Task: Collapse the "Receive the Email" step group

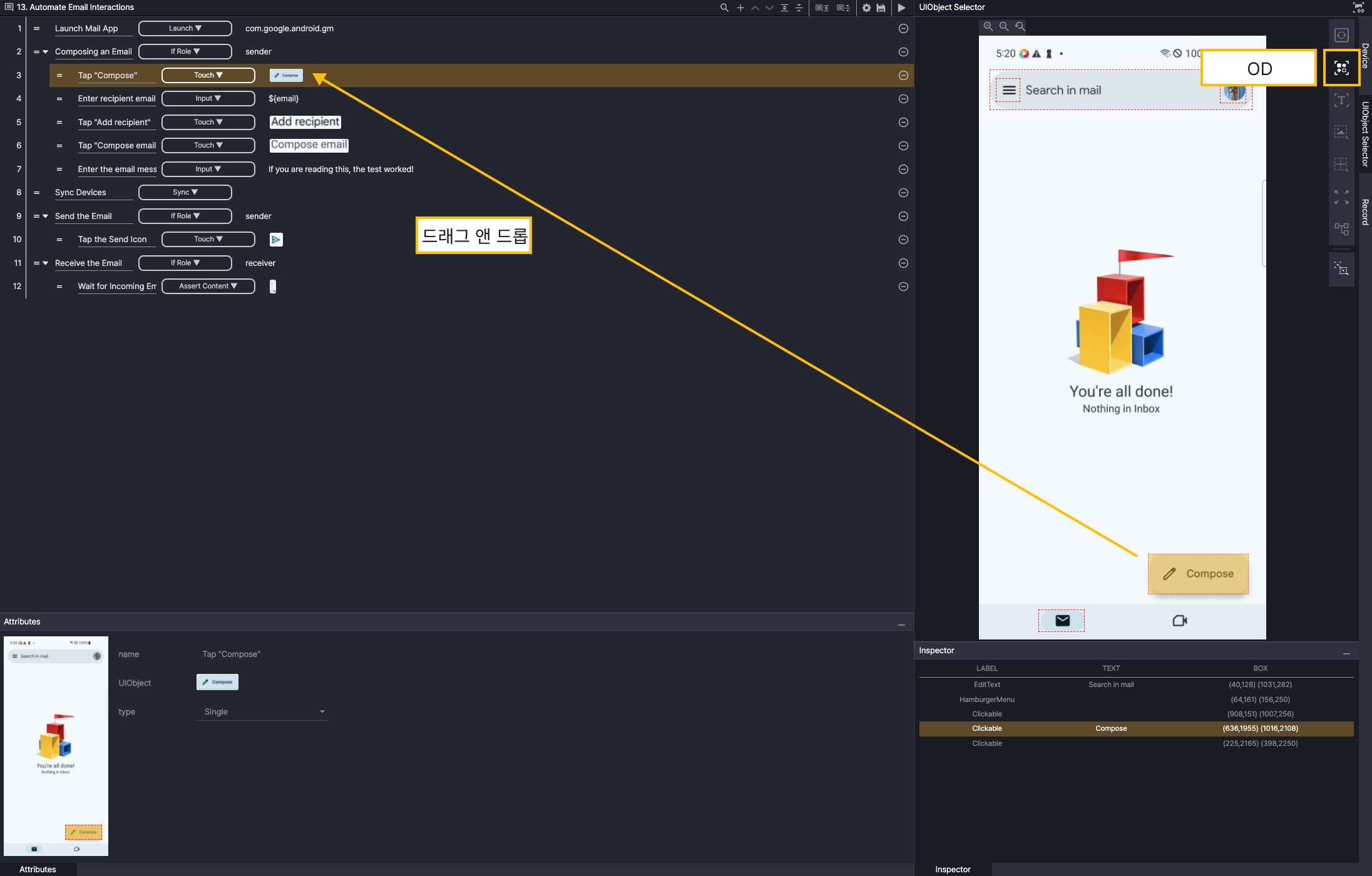Action: coord(45,263)
